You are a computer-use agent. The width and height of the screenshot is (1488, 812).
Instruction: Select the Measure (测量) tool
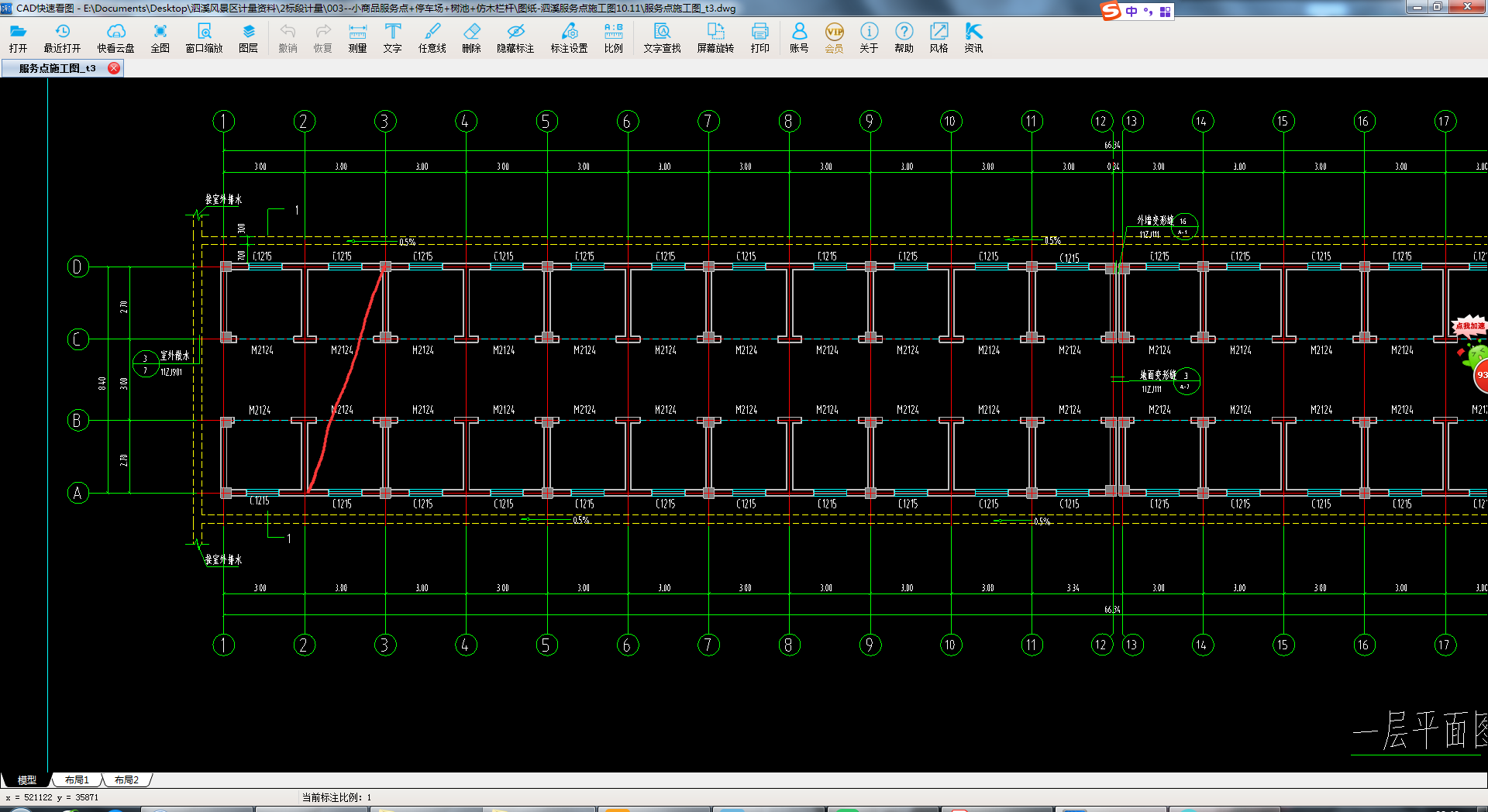coord(357,37)
